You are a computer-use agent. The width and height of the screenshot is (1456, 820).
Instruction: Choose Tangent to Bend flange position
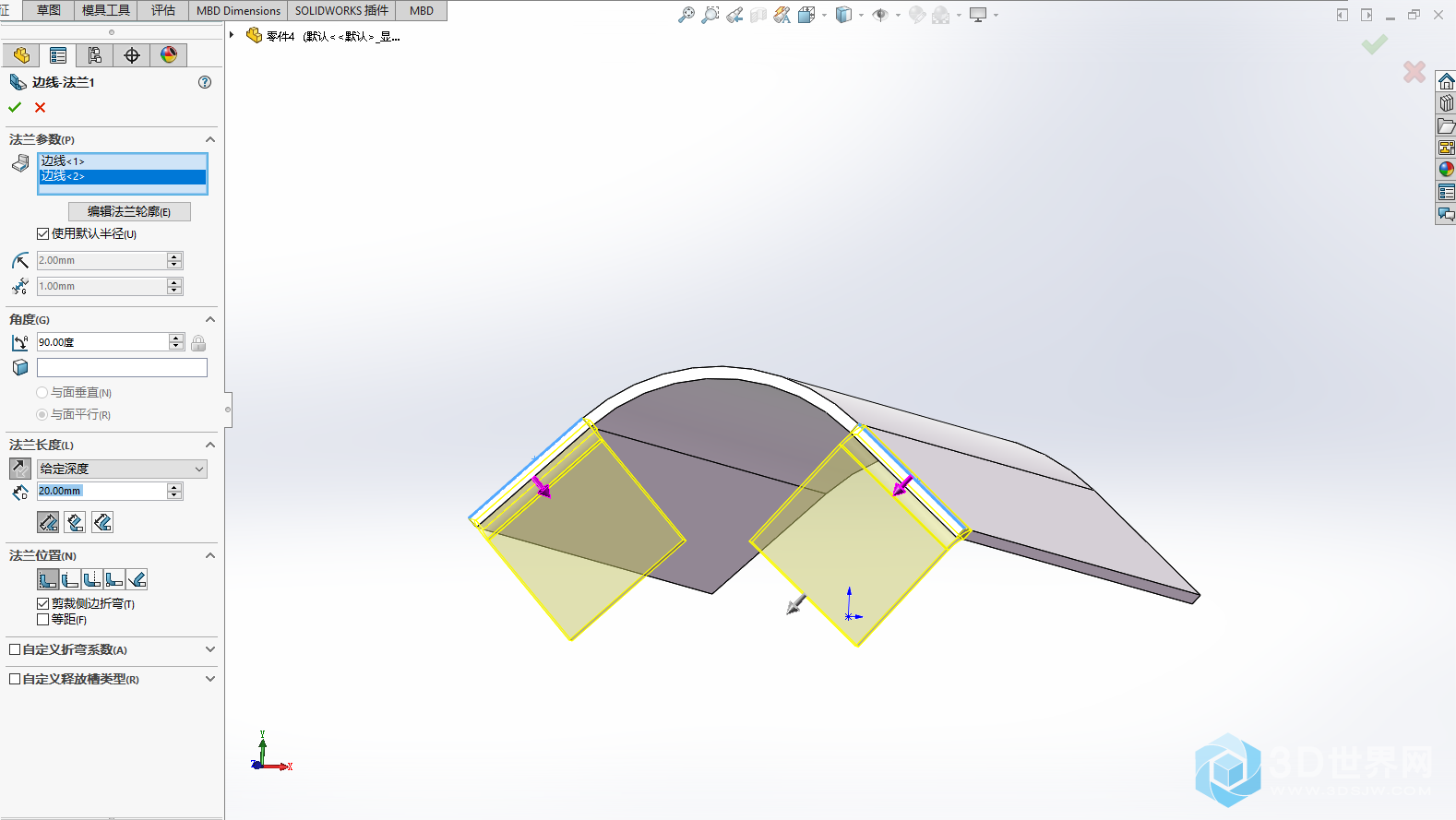pyautogui.click(x=137, y=579)
